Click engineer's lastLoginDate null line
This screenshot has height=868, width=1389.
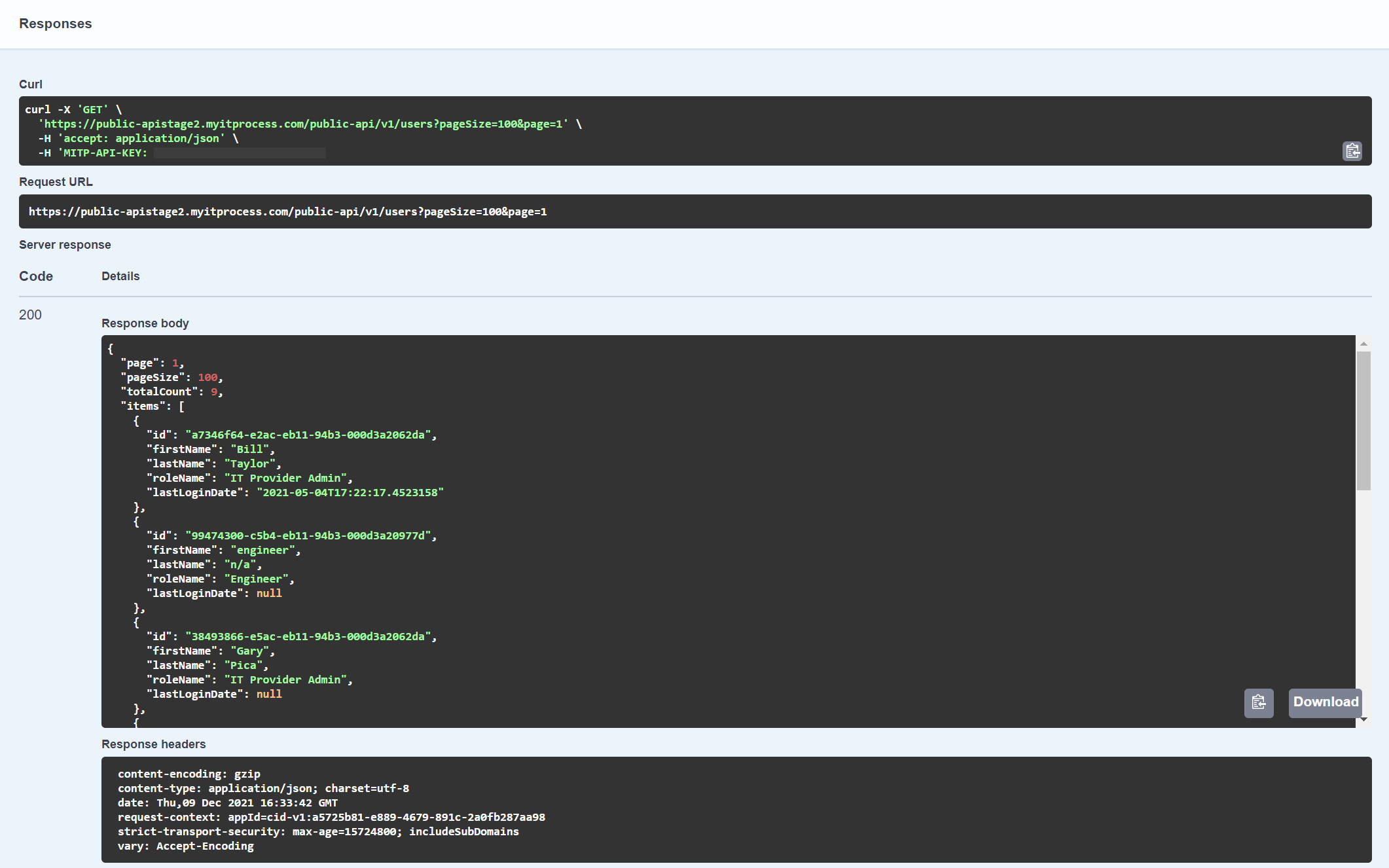pos(214,593)
